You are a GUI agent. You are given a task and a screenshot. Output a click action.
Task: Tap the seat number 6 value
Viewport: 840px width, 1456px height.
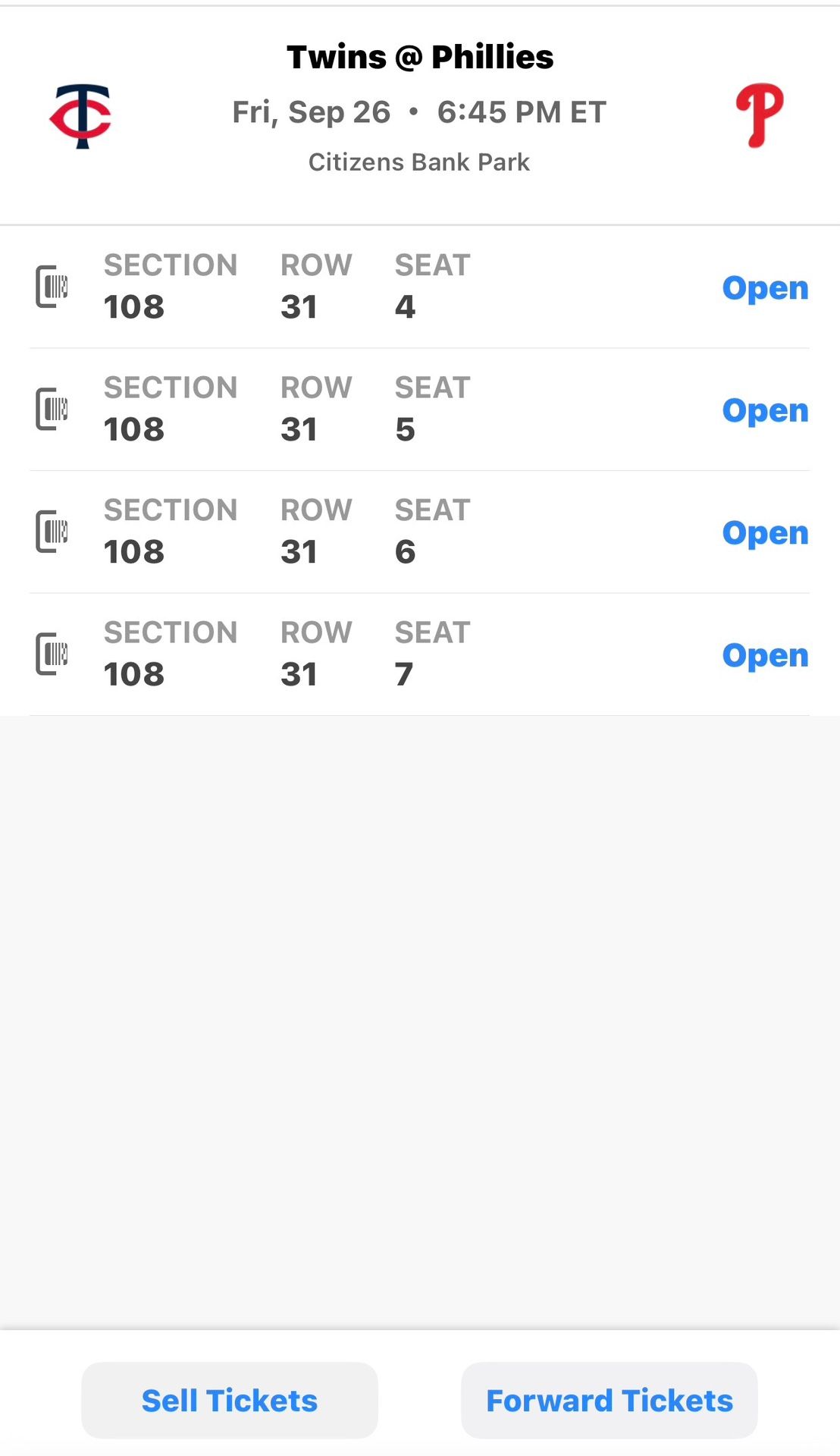[x=406, y=552]
